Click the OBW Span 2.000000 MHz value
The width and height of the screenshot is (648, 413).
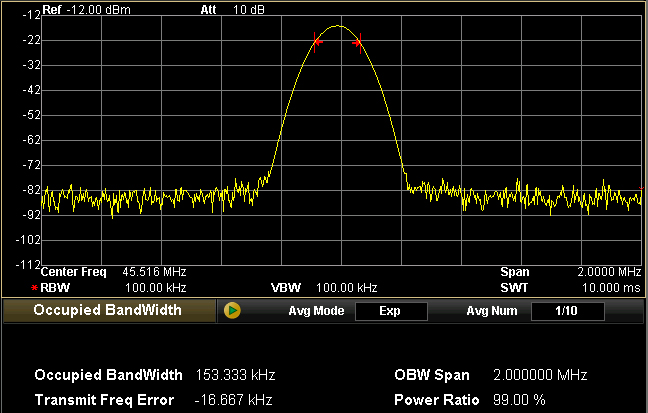(540, 375)
